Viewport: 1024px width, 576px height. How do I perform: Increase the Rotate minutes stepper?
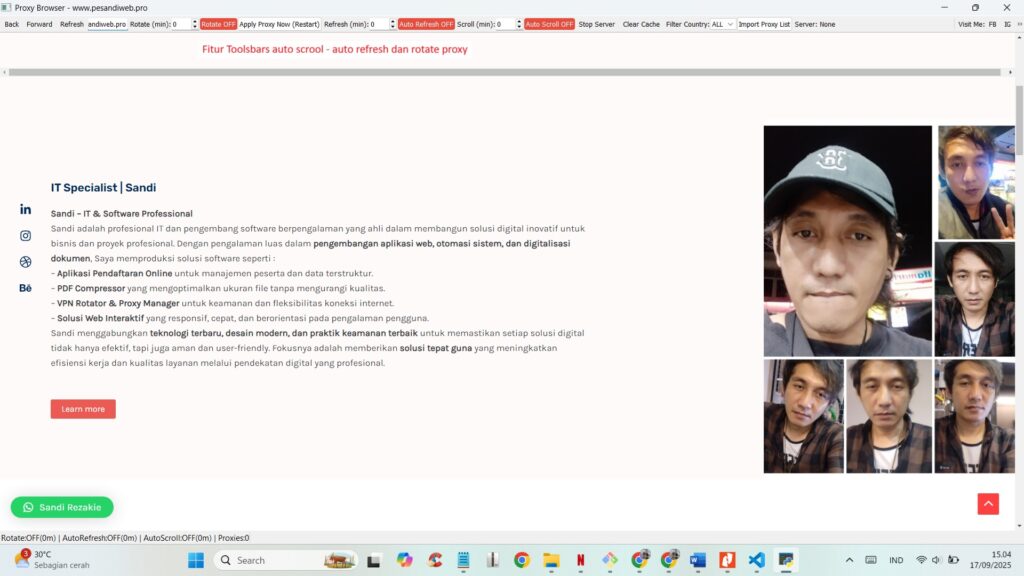point(194,20)
